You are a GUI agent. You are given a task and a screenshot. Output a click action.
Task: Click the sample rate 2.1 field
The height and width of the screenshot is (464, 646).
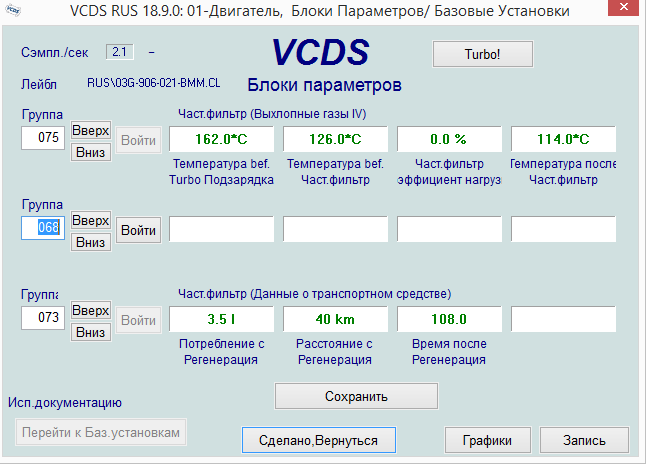point(119,51)
